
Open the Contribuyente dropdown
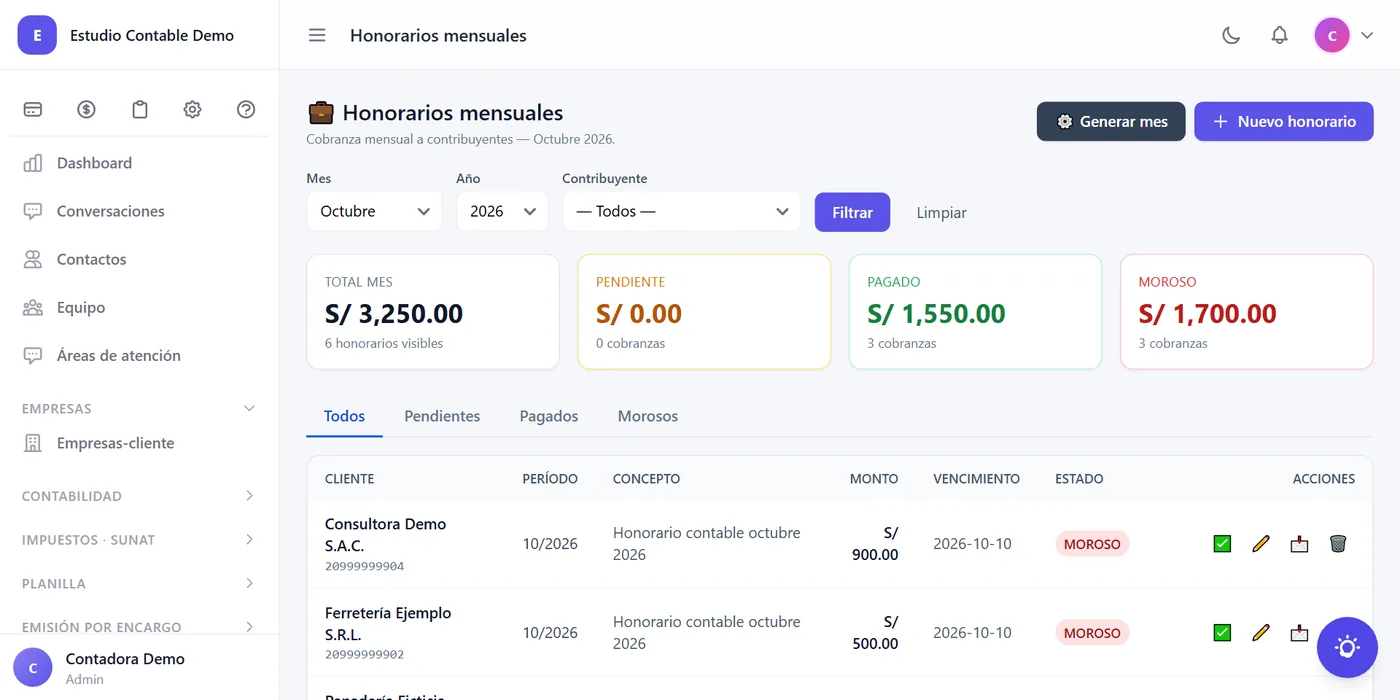pos(682,212)
